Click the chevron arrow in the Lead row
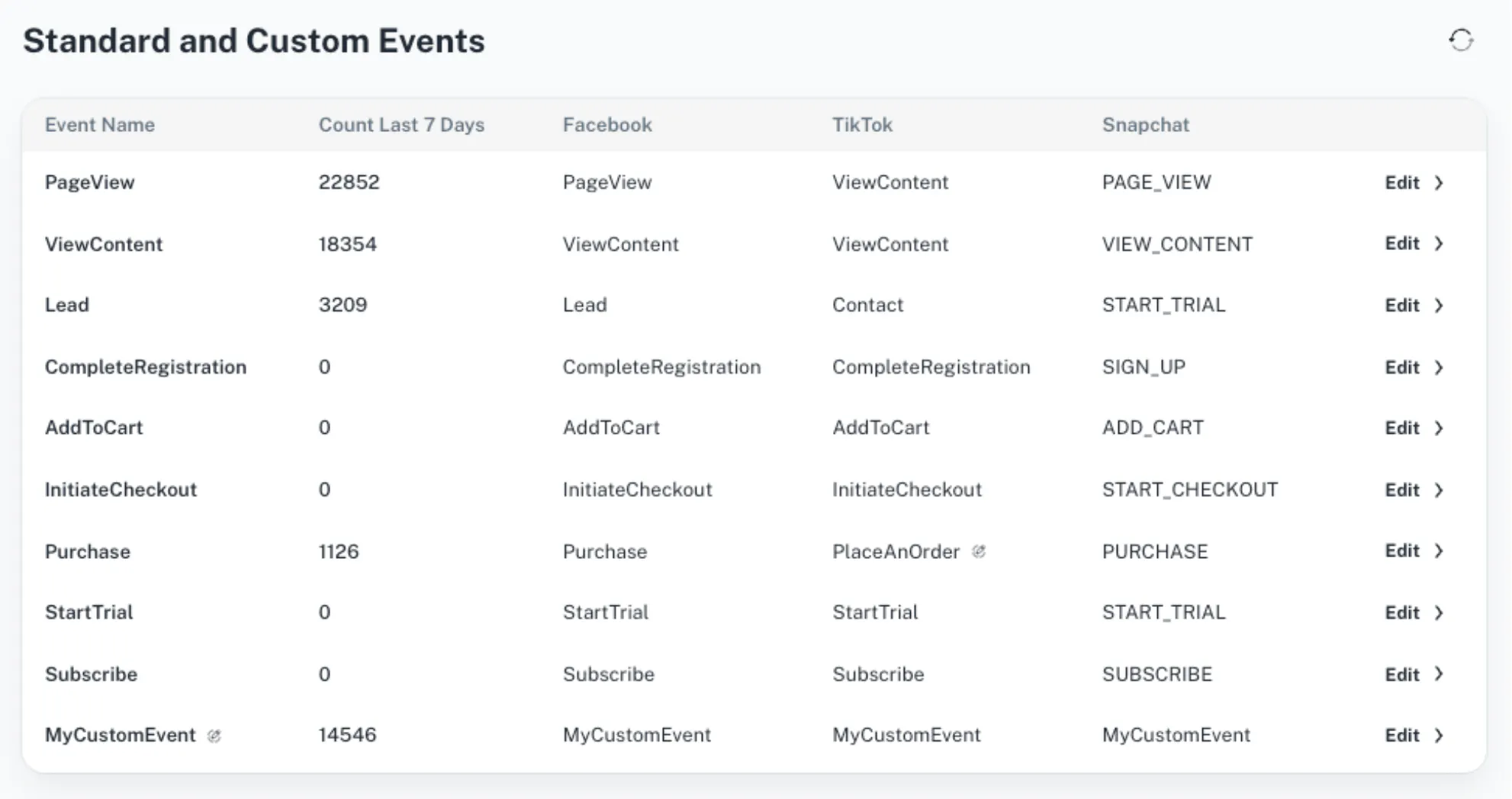 [x=1439, y=306]
